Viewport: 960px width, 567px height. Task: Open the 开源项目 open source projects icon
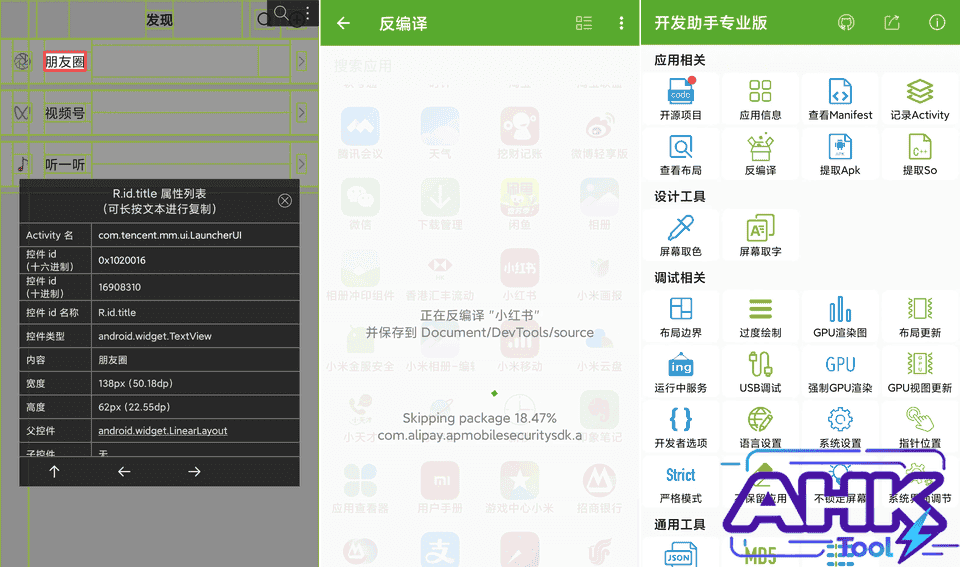point(680,99)
